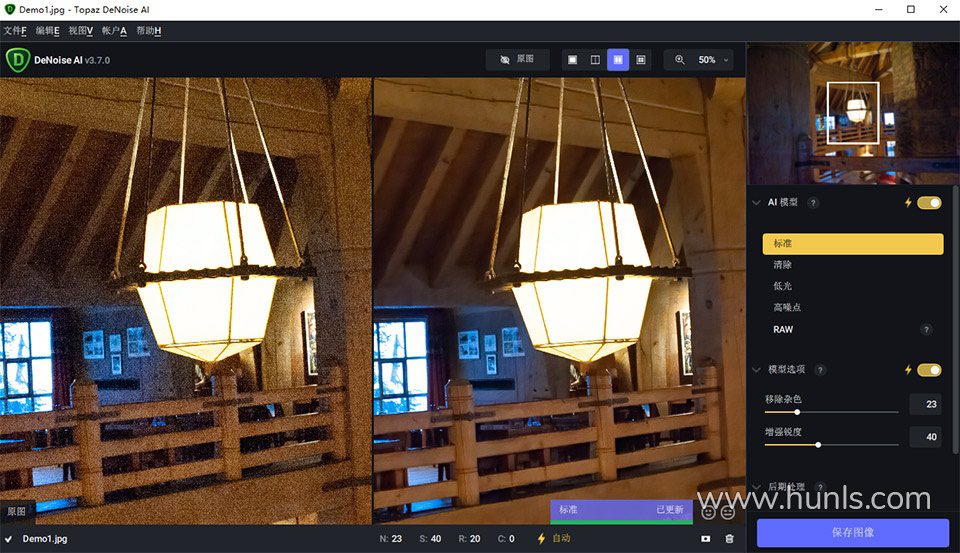Toggle the 原图 original view eye button
This screenshot has height=553, width=960.
(x=517, y=59)
